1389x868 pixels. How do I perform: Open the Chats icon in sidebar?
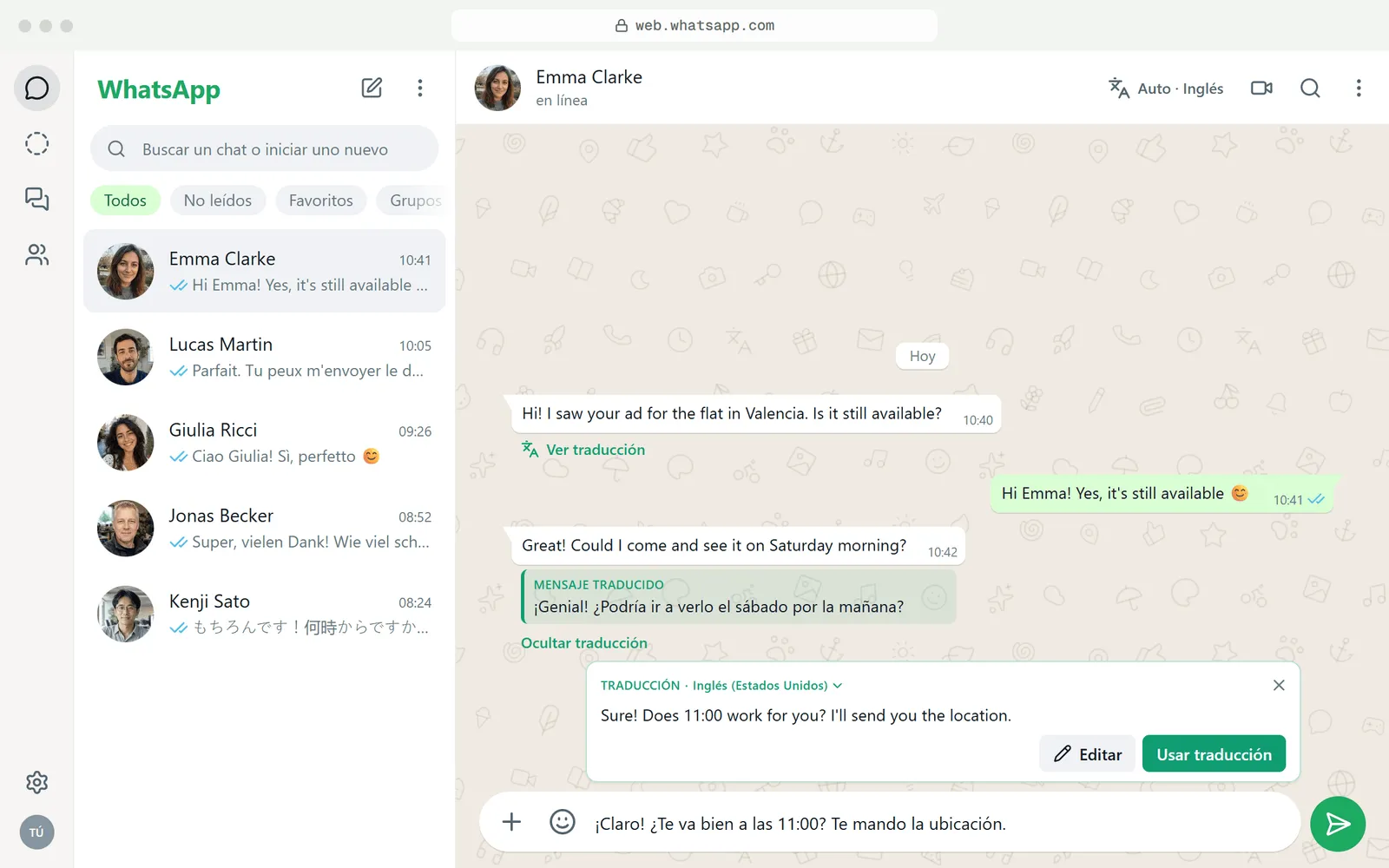36,88
